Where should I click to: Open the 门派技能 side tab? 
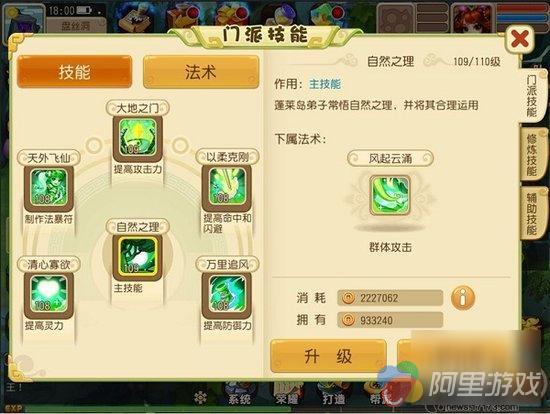[532, 95]
